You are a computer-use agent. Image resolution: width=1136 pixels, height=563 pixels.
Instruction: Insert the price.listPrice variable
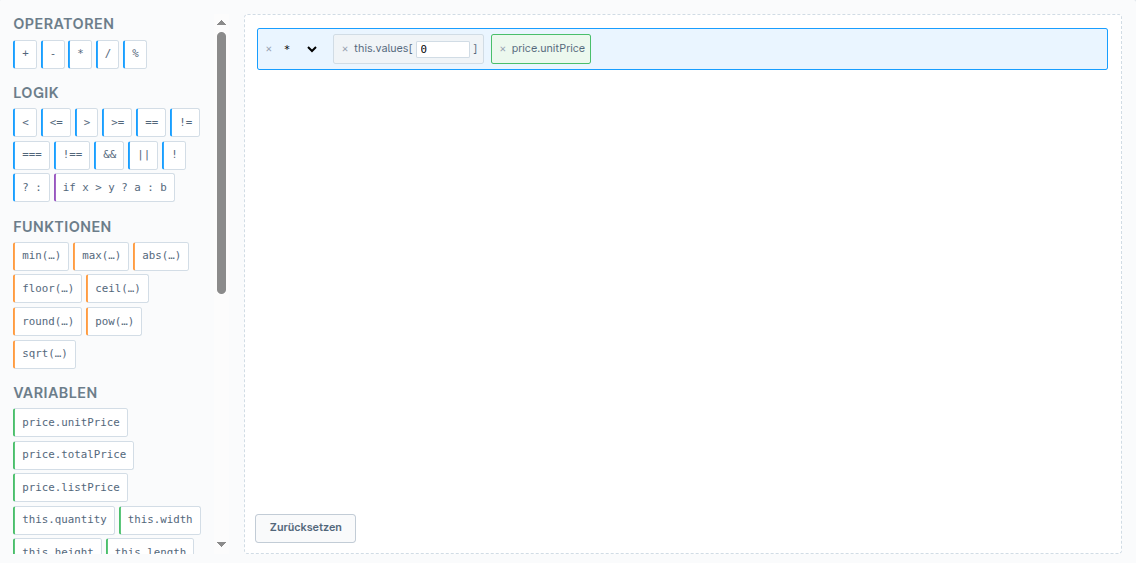coord(70,488)
